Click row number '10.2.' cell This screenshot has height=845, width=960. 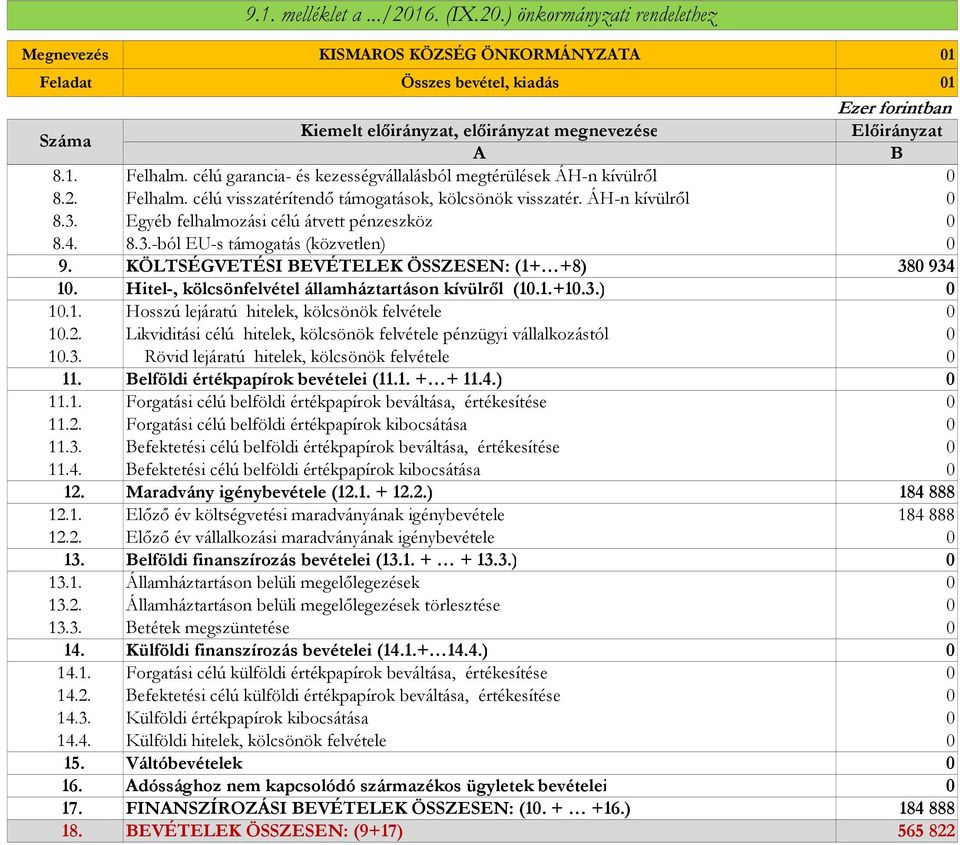click(x=65, y=334)
